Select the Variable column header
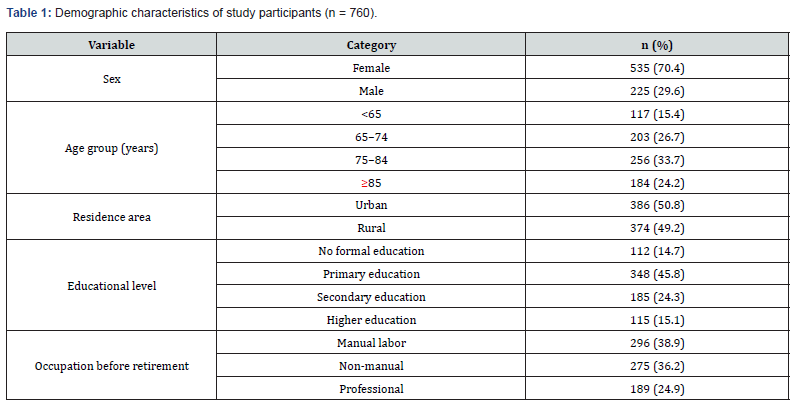This screenshot has width=797, height=403. click(111, 45)
